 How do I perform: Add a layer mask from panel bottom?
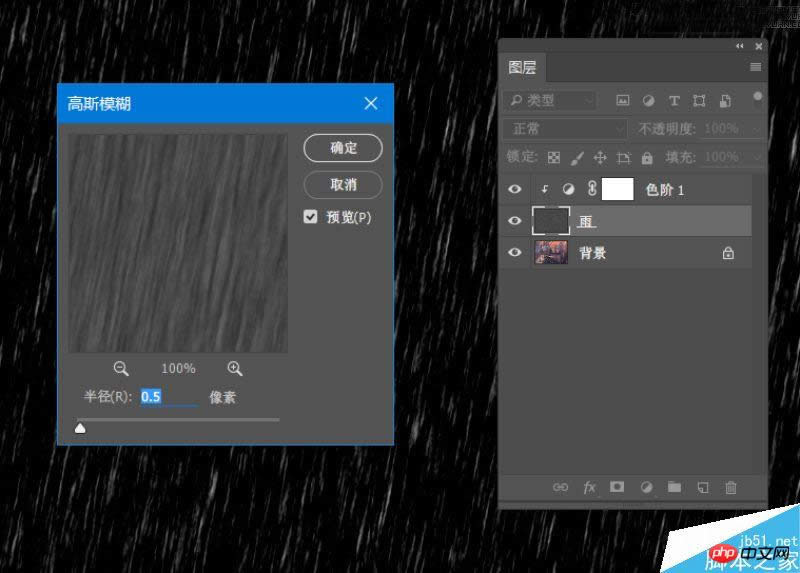[x=617, y=487]
